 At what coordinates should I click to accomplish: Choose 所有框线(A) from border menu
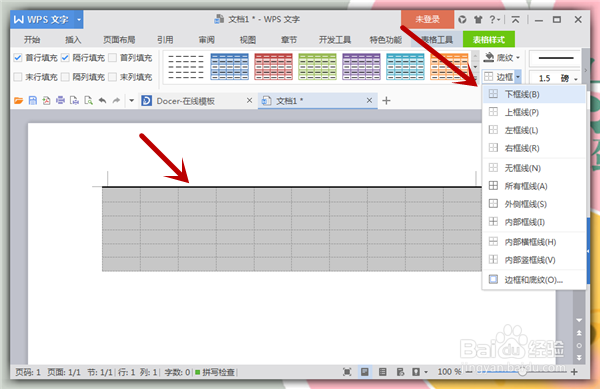pos(534,186)
